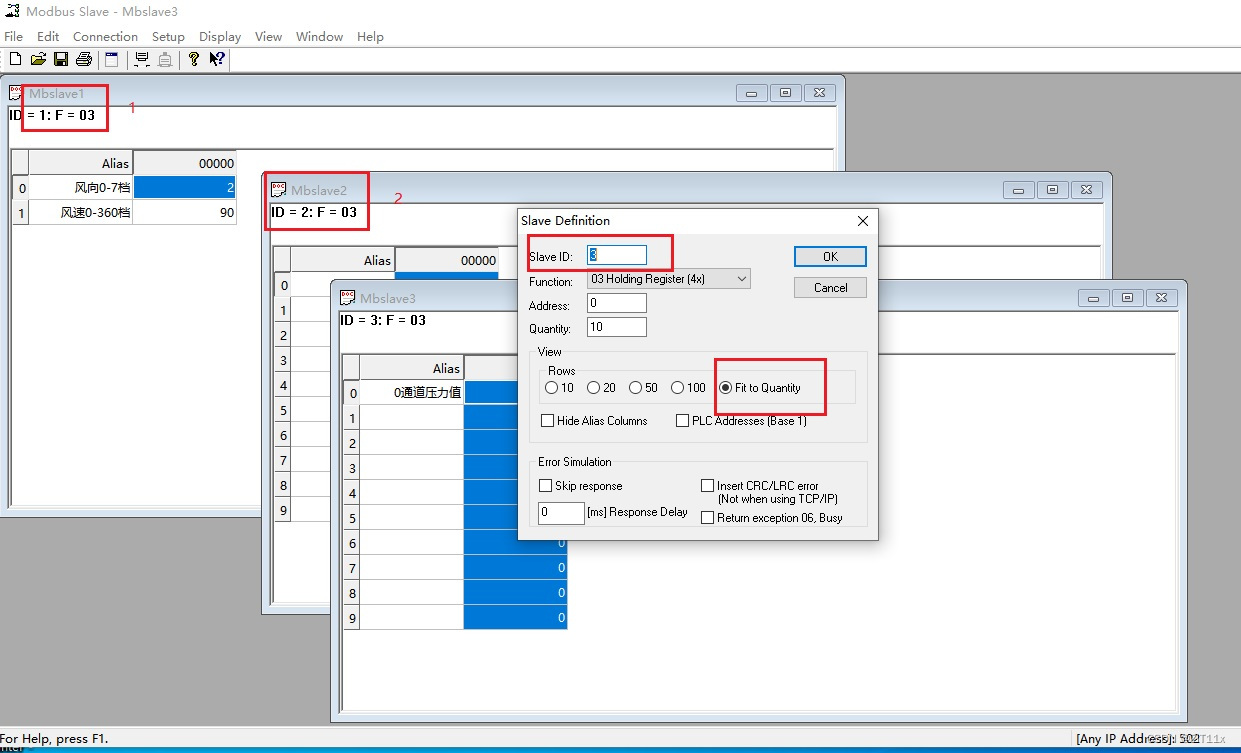Click status bar '[Any IP Address]: 502' entry
Screen dimensions: 1241x753
[1137, 739]
